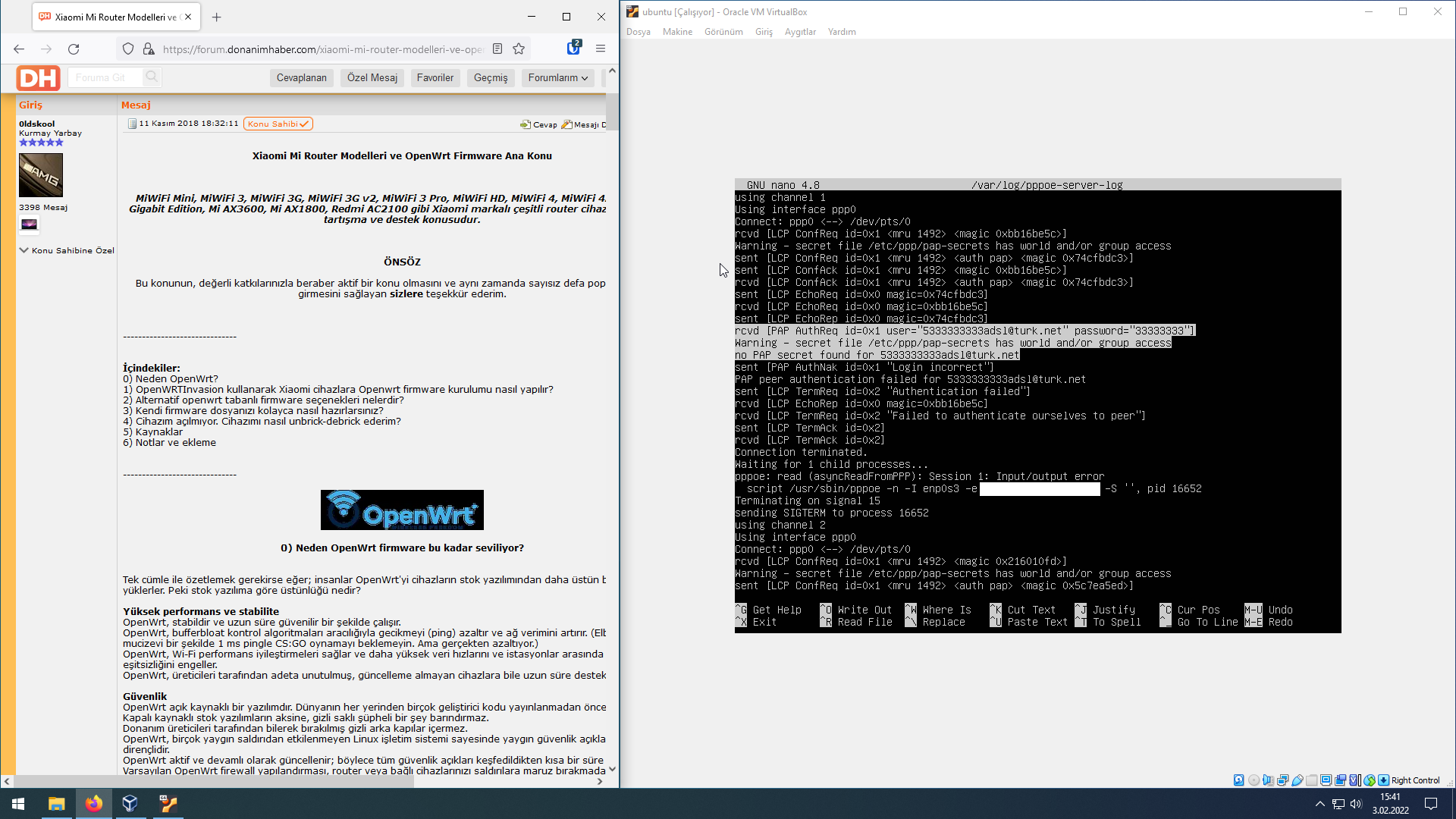This screenshot has height=819, width=1456.
Task: Go back in Firefox
Action: (19, 49)
